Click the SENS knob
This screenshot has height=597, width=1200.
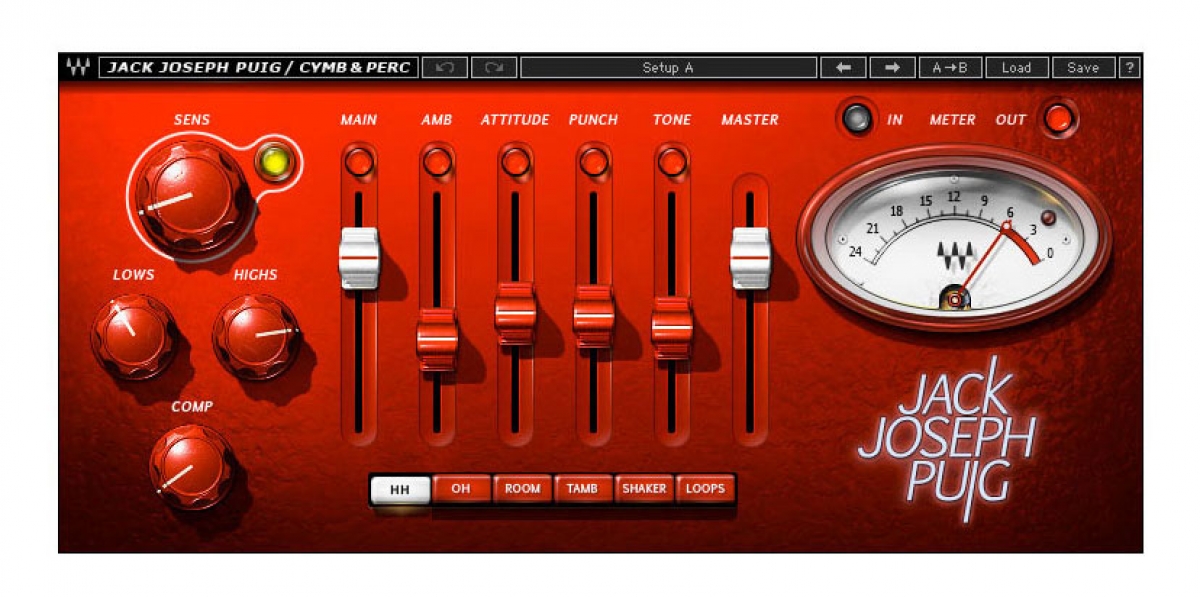coord(191,197)
